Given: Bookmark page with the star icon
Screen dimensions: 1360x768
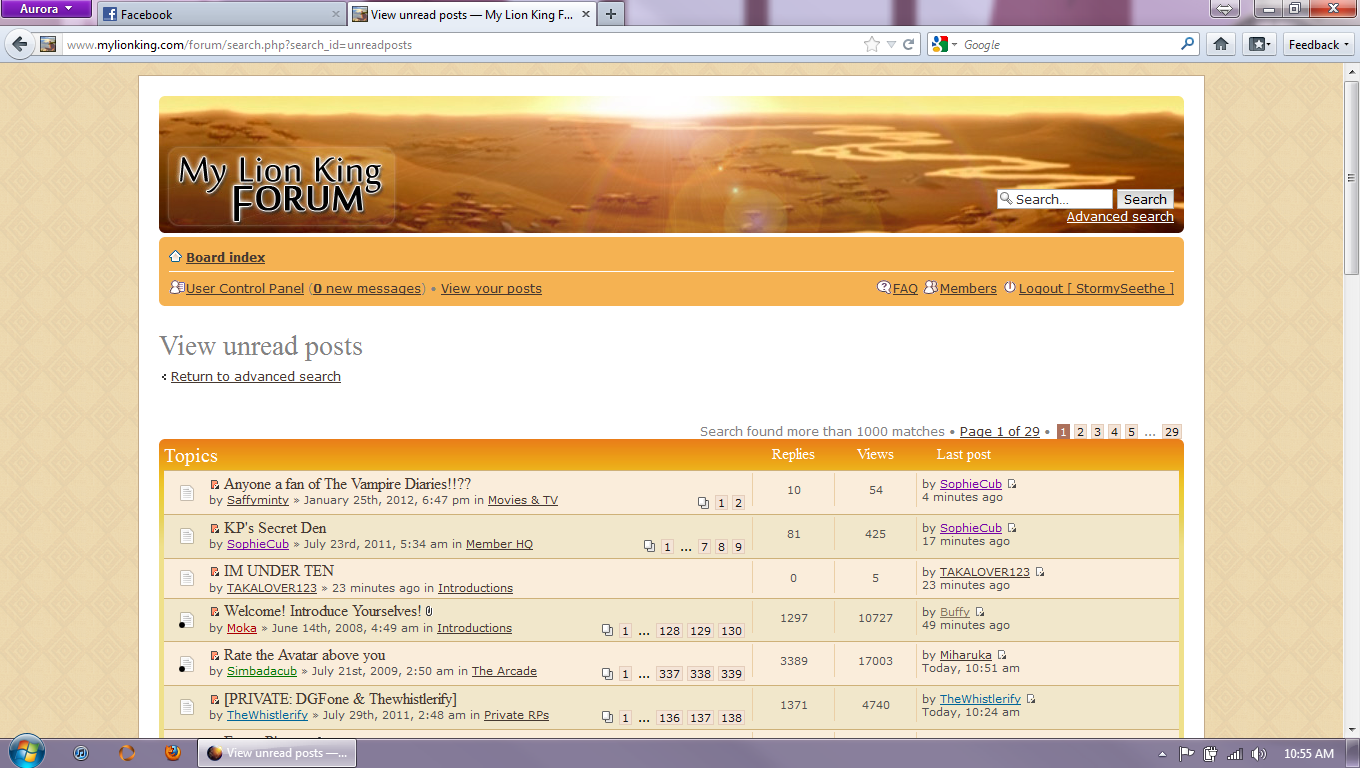Looking at the screenshot, I should [x=872, y=44].
